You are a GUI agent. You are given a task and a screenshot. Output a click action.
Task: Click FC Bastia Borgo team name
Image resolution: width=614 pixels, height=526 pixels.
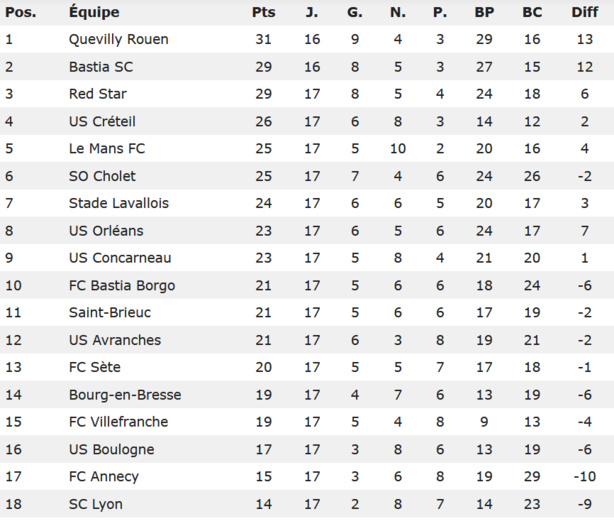click(x=122, y=285)
